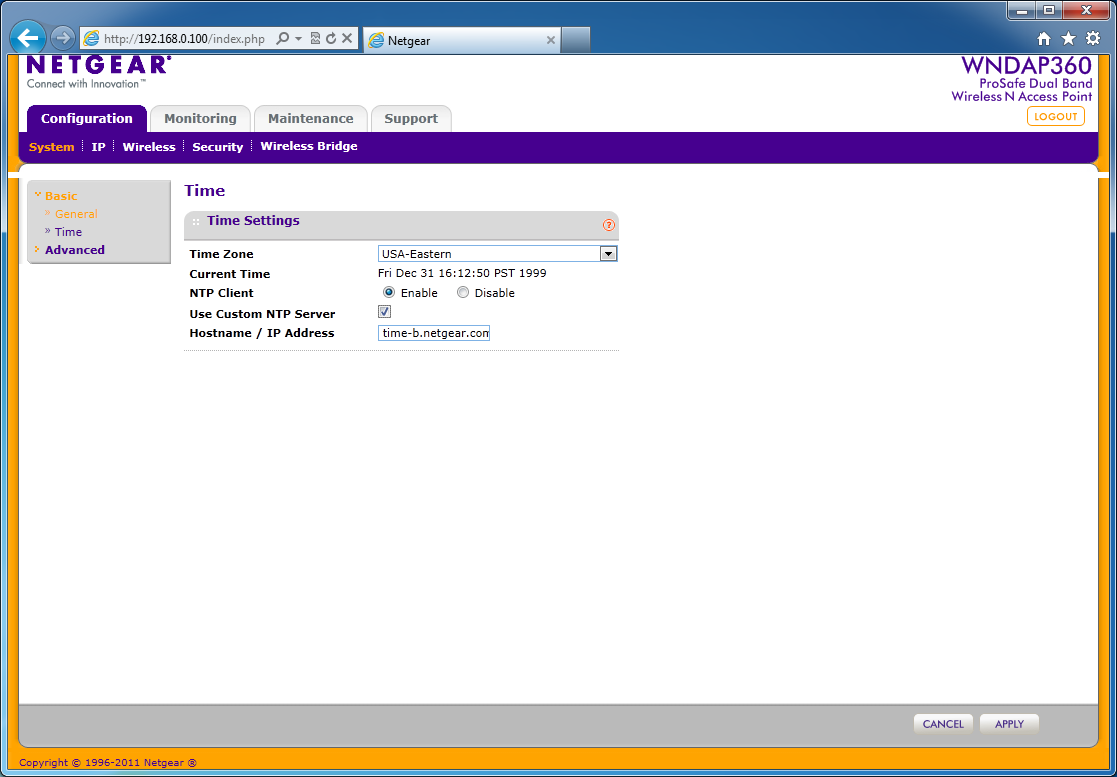
Task: Select IP in the submenu bar
Action: pos(98,147)
